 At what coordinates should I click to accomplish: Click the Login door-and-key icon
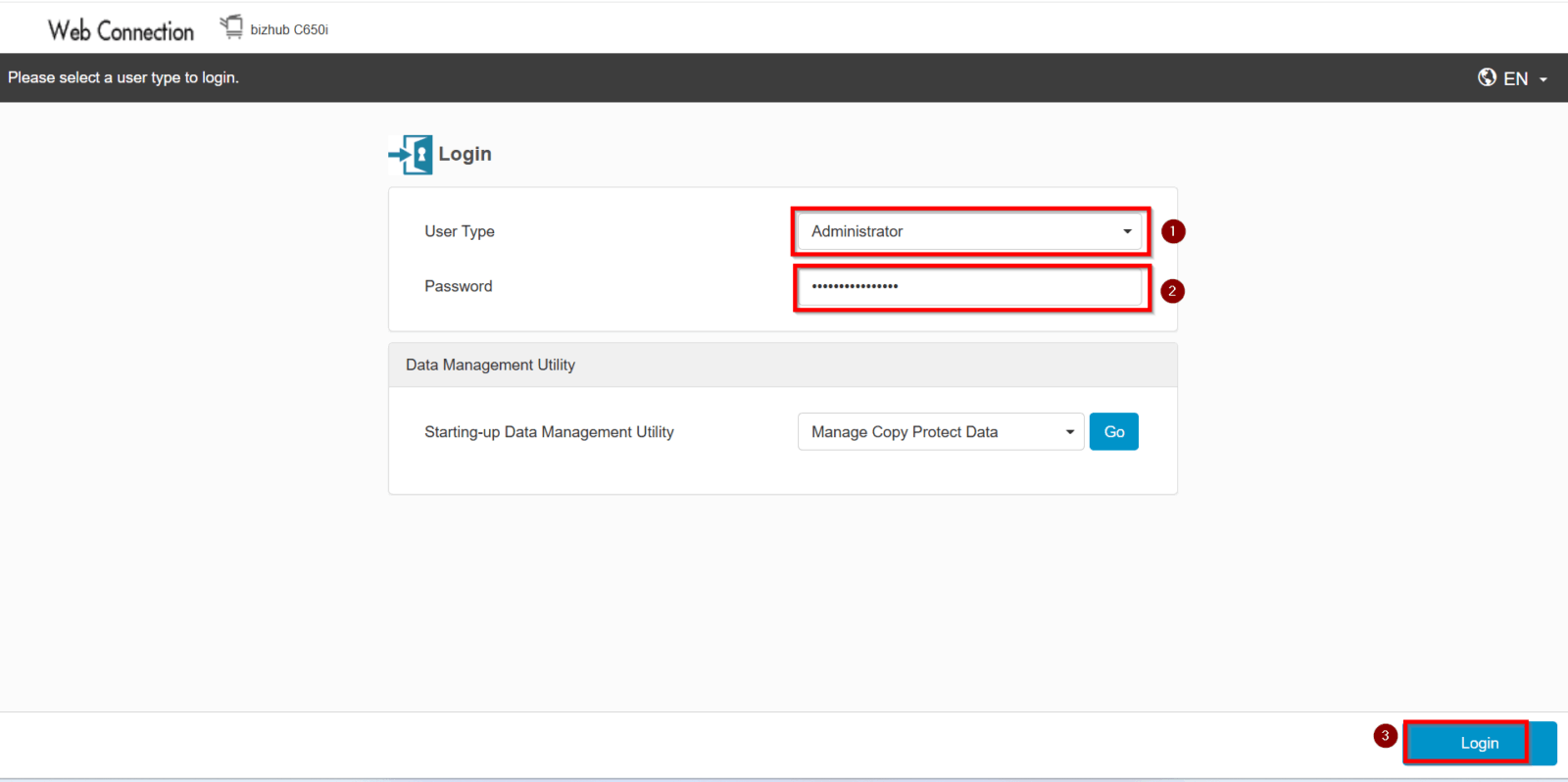click(x=411, y=155)
